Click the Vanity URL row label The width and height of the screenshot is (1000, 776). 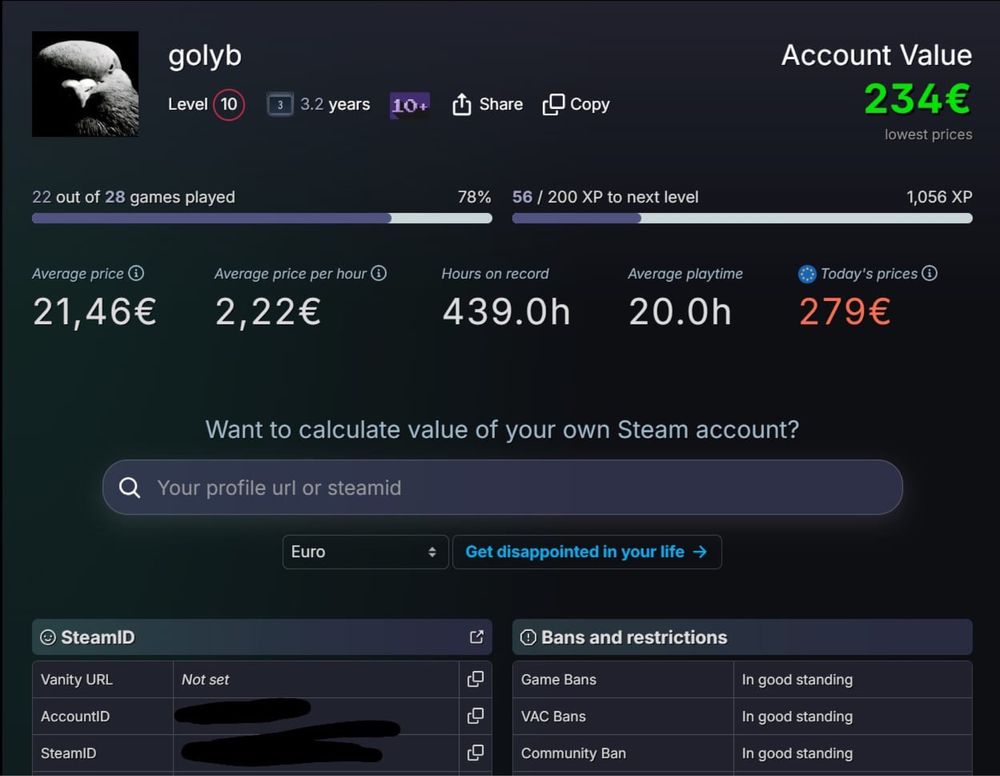coord(77,680)
